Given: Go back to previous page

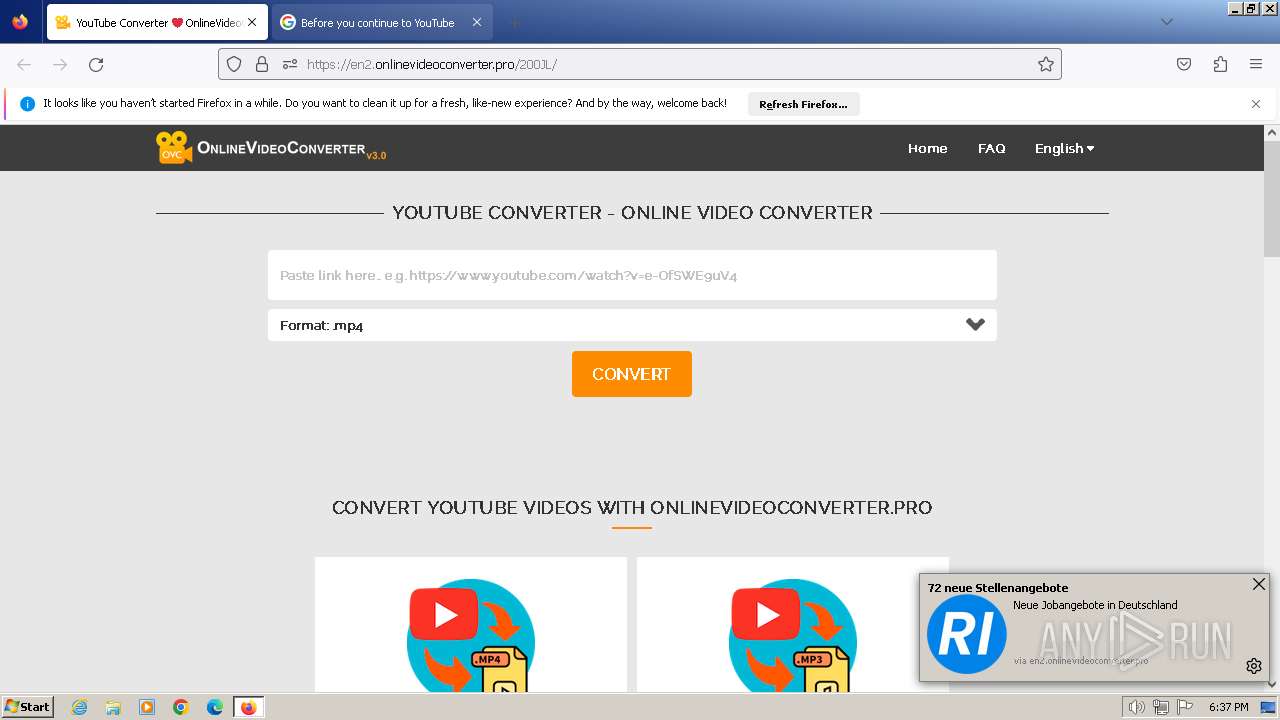Looking at the screenshot, I should (x=24, y=64).
